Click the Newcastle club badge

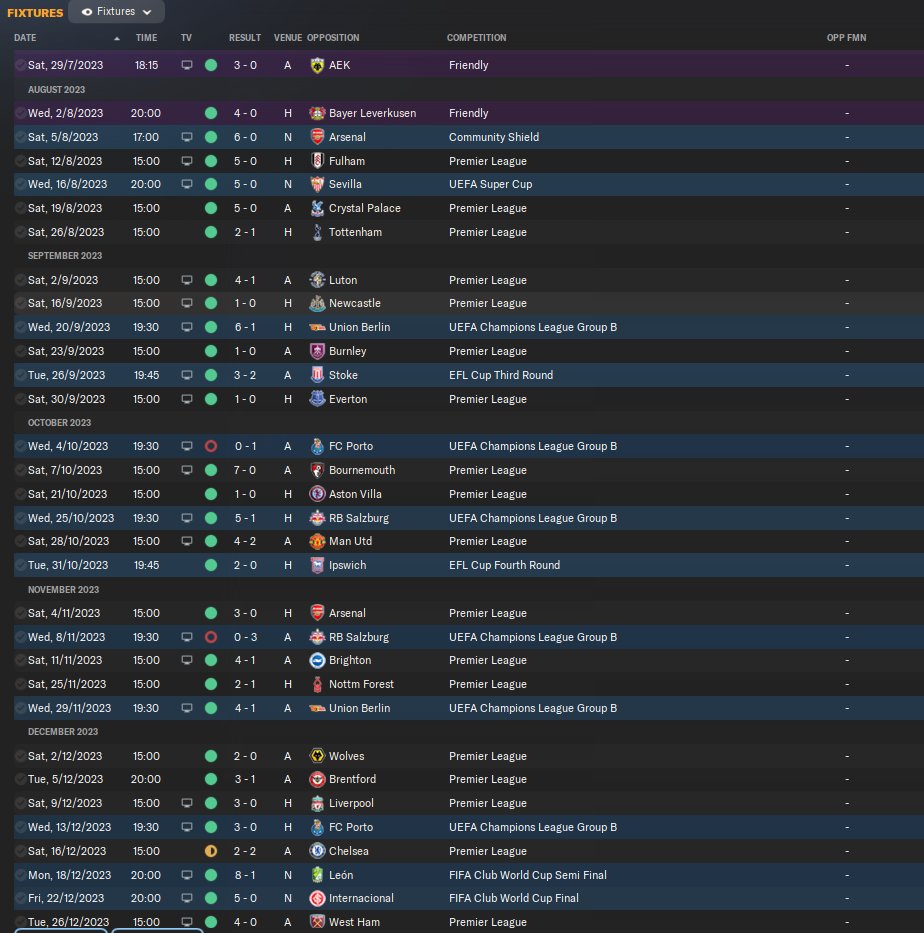coord(317,303)
